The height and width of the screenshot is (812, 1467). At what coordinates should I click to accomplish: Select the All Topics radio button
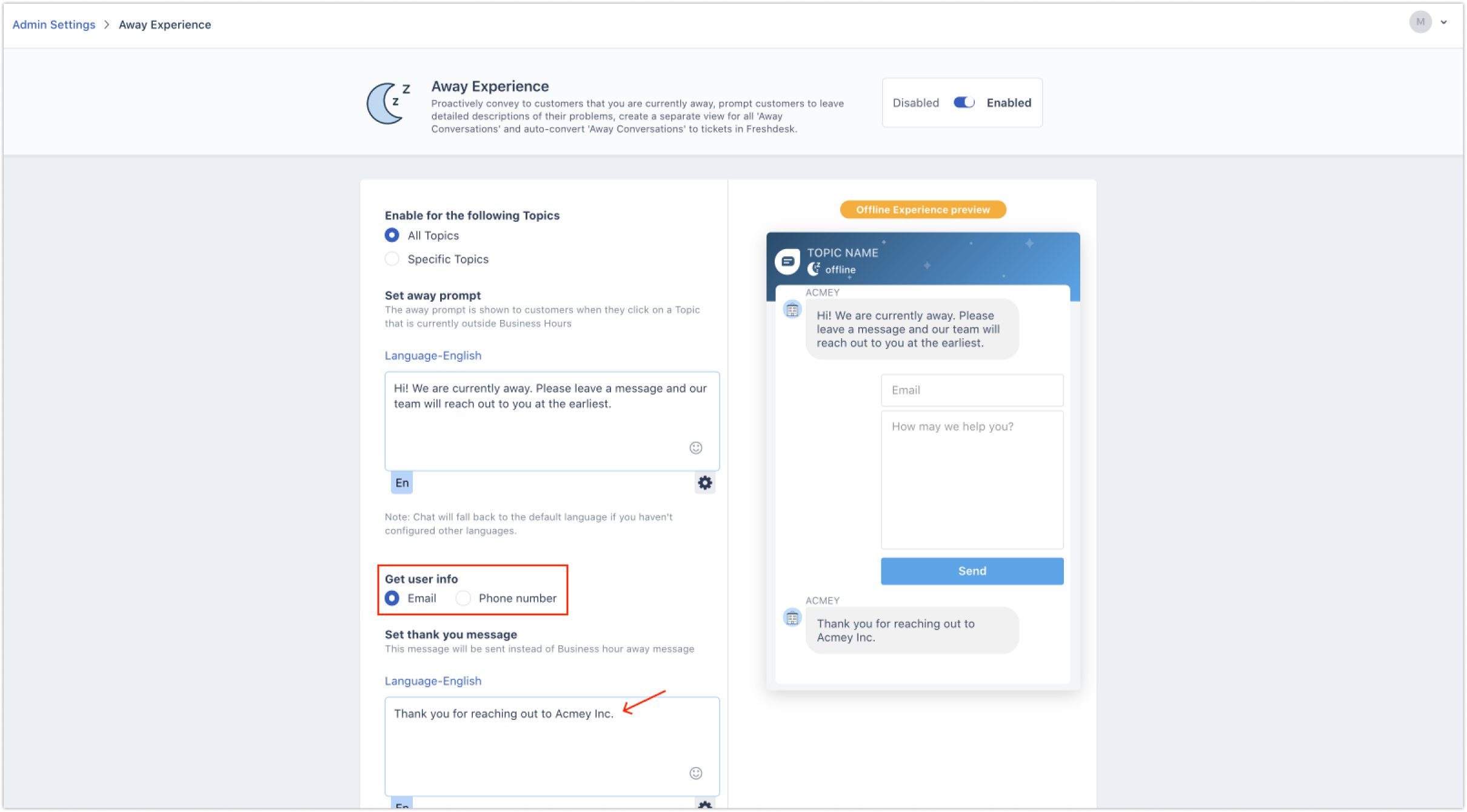tap(392, 235)
